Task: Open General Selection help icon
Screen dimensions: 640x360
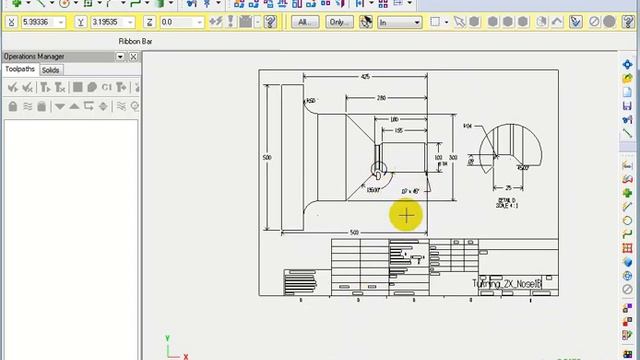Action: (628, 22)
